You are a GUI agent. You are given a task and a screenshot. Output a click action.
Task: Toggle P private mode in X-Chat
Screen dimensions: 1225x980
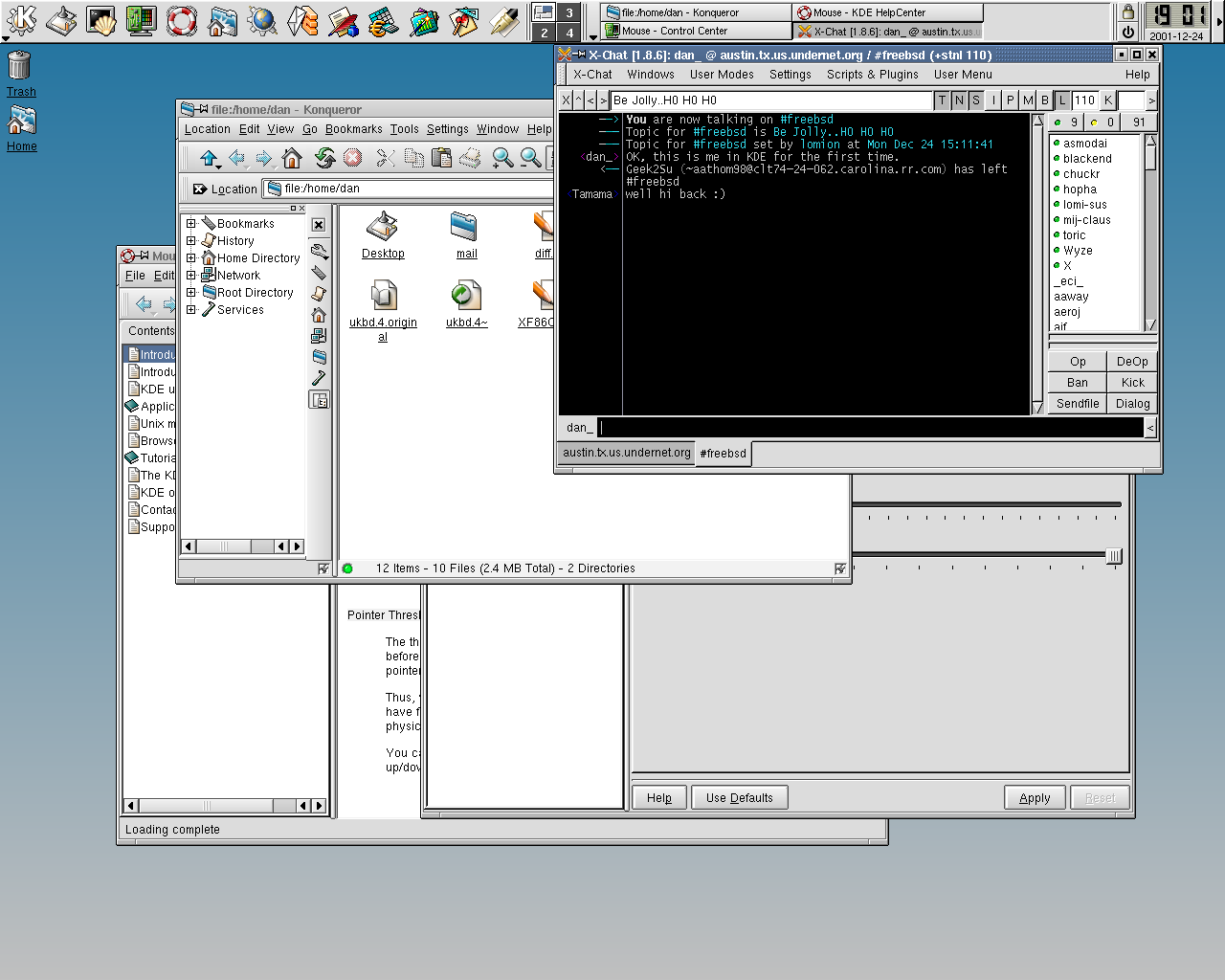point(1011,100)
